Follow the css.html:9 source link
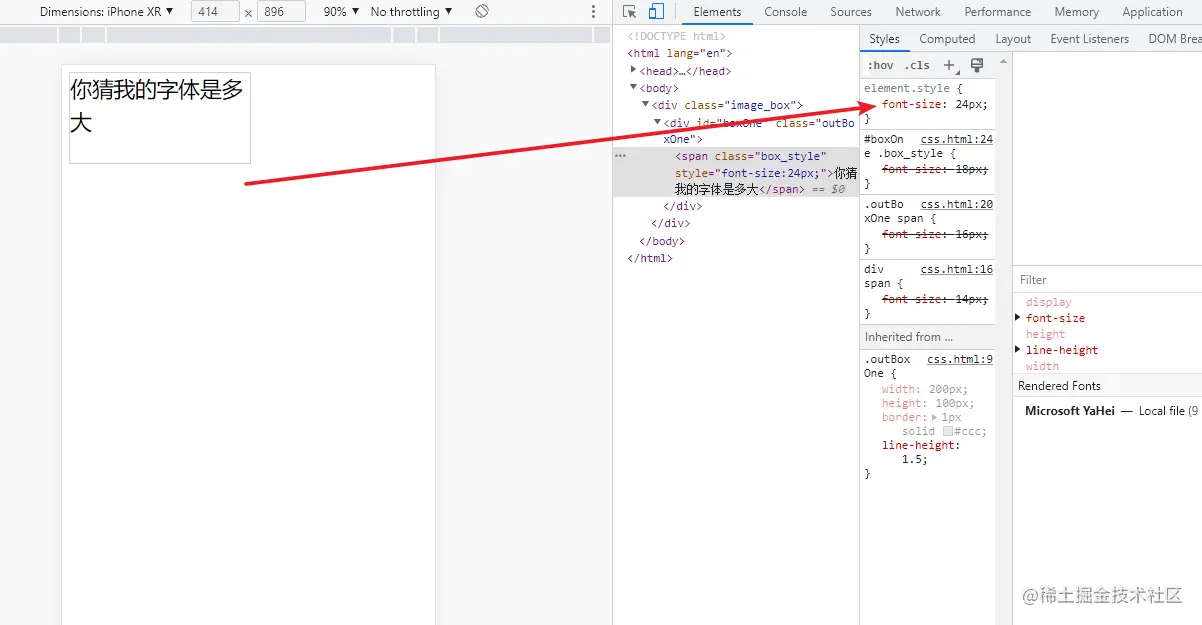The width and height of the screenshot is (1202, 625). pos(960,359)
